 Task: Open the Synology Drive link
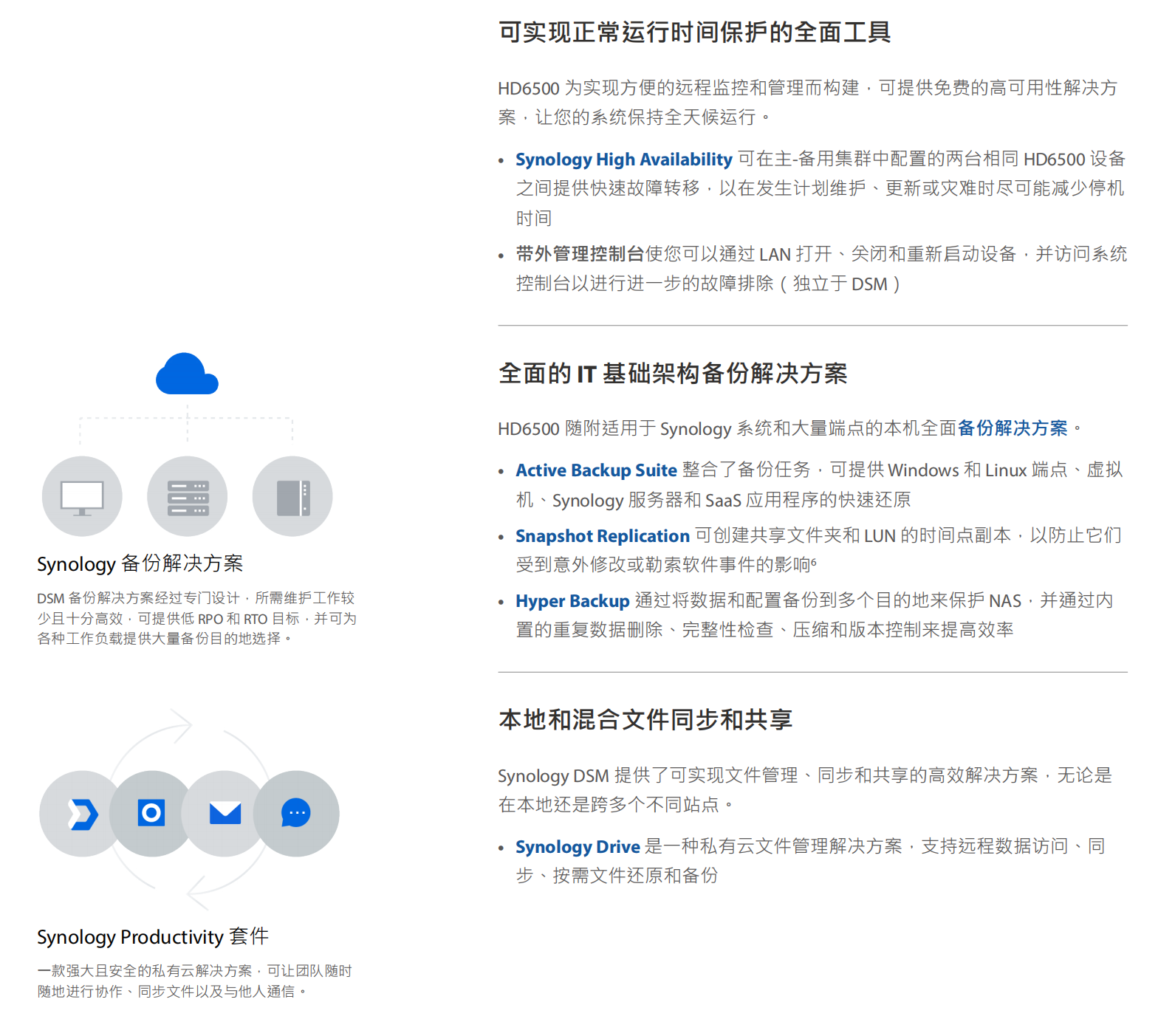[x=578, y=847]
